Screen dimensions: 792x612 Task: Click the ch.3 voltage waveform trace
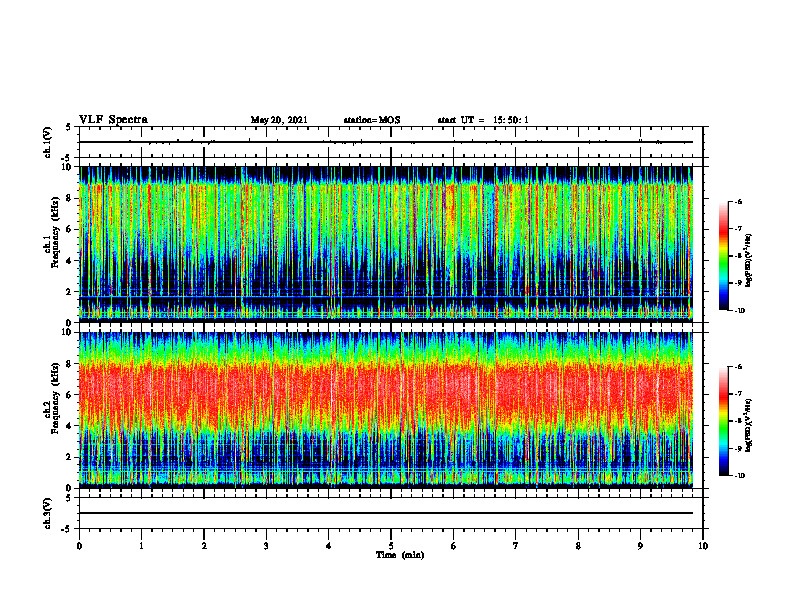point(386,513)
